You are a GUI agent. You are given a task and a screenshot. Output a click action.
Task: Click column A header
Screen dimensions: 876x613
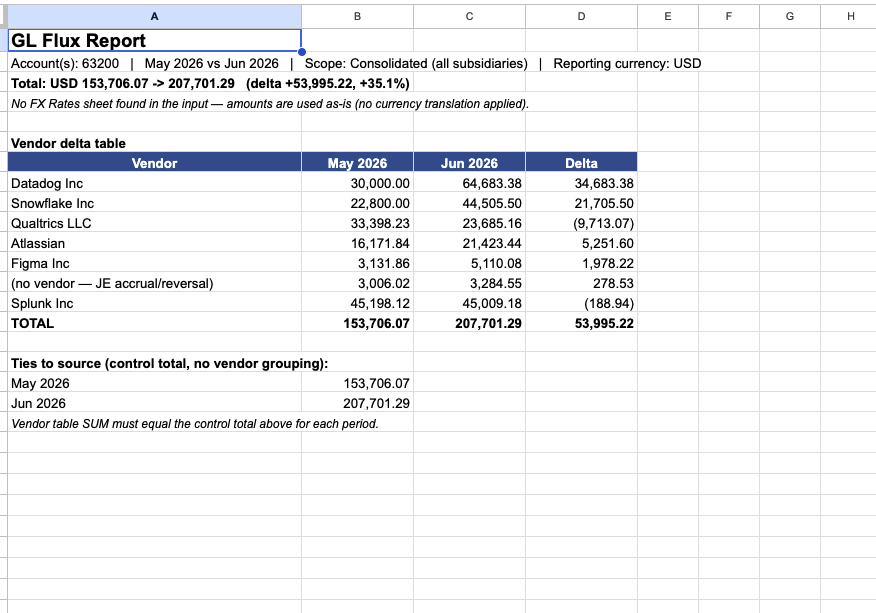click(155, 16)
